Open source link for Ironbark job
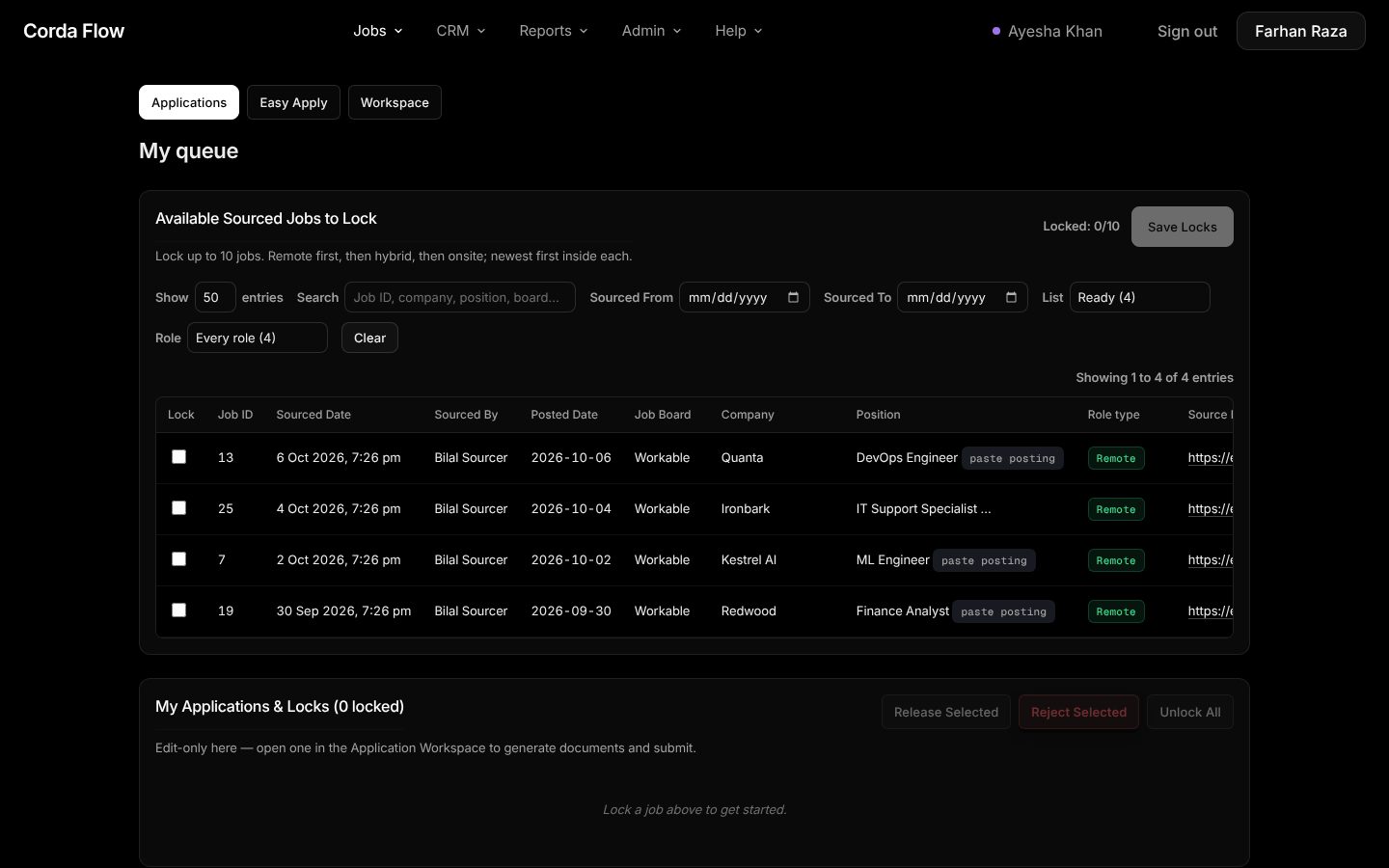The image size is (1389, 868). pos(1211,508)
